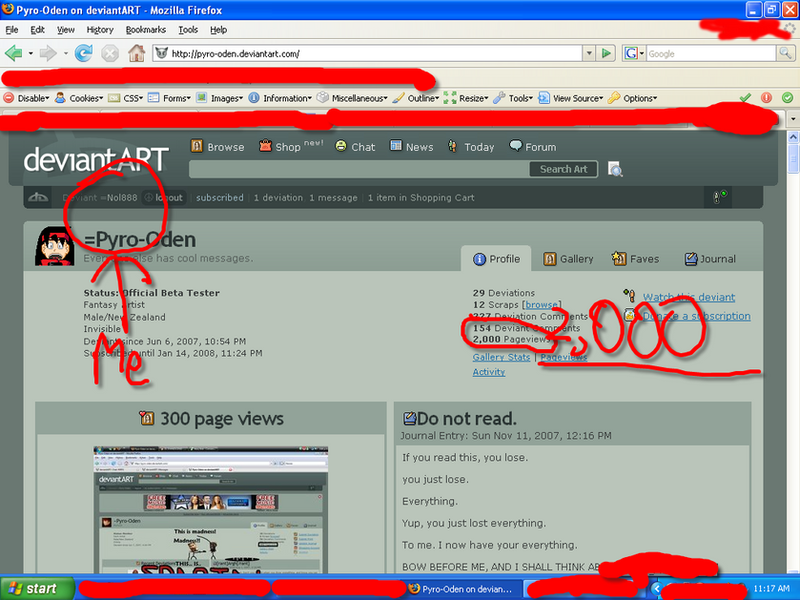800x600 pixels.
Task: Switch to the Gallery tab
Action: [x=568, y=259]
